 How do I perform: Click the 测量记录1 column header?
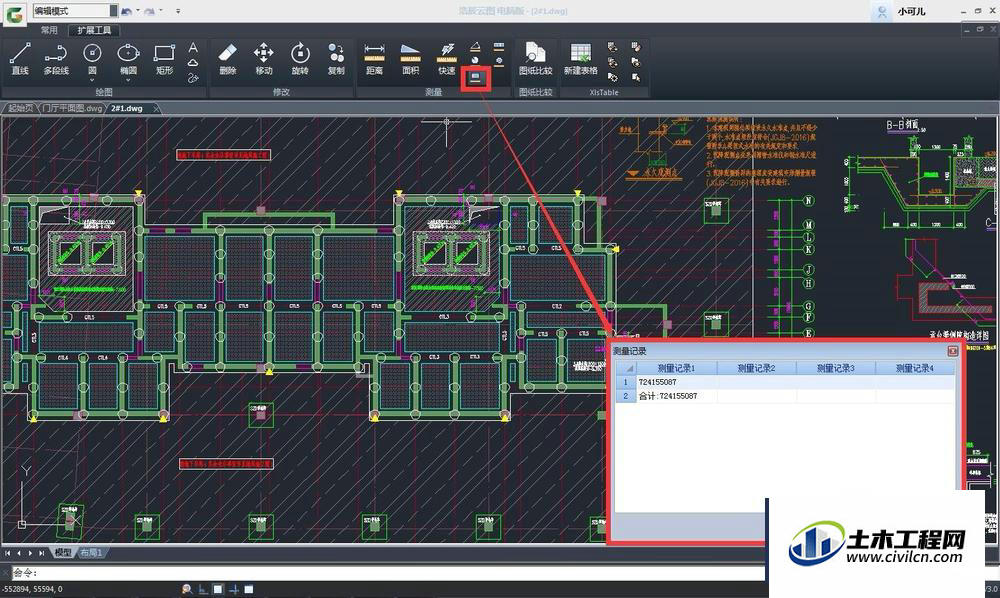(x=677, y=368)
